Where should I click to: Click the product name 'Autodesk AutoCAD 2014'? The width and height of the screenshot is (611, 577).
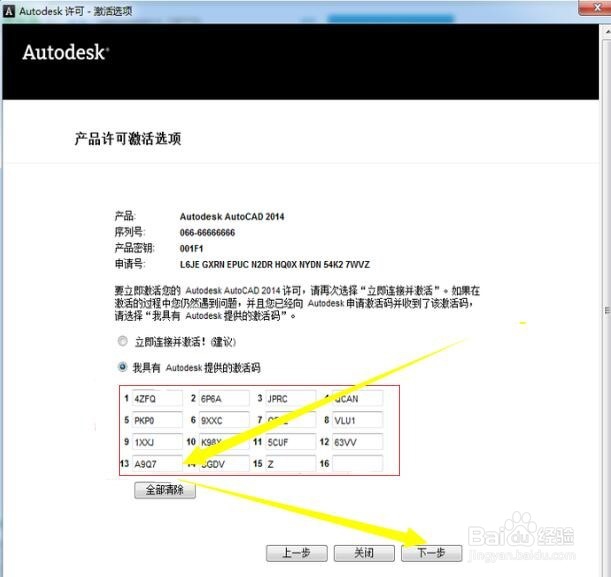(232, 217)
